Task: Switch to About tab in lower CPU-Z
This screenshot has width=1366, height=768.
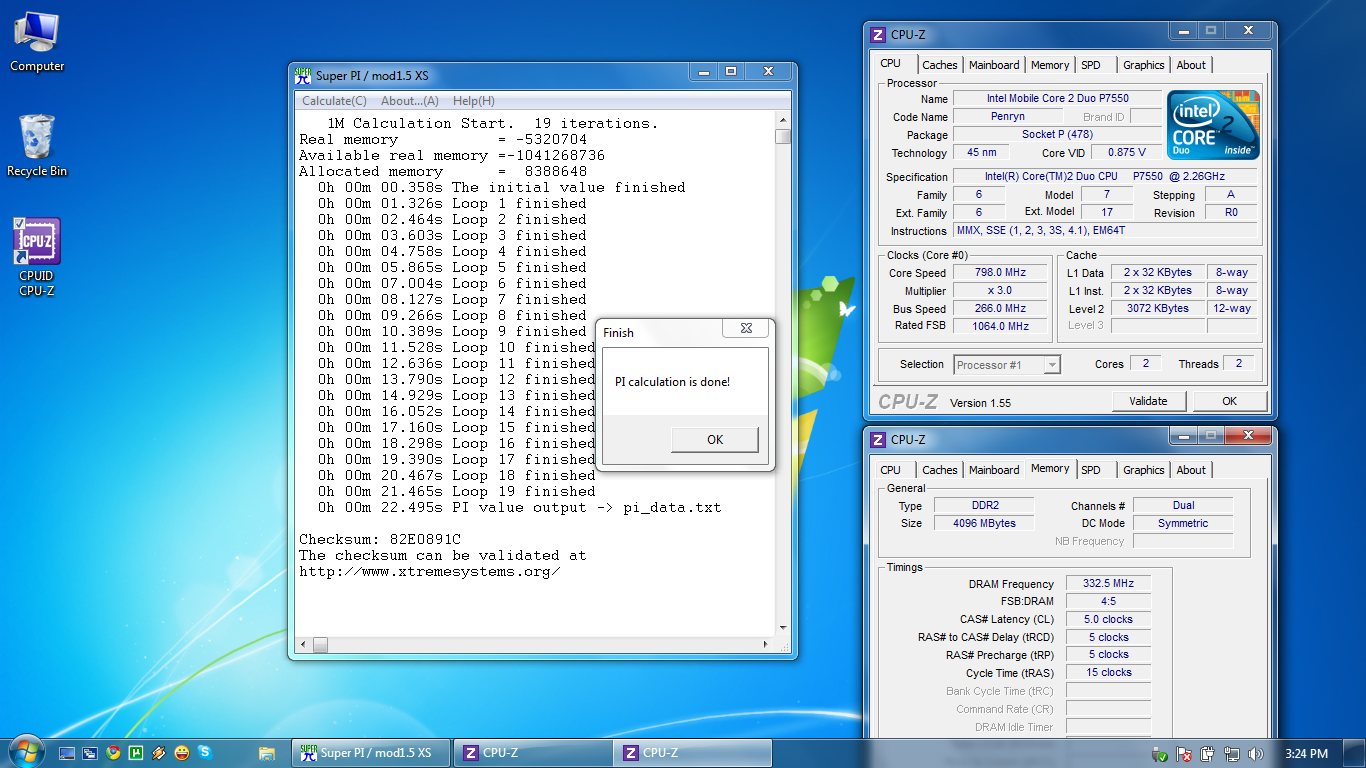Action: [1191, 470]
